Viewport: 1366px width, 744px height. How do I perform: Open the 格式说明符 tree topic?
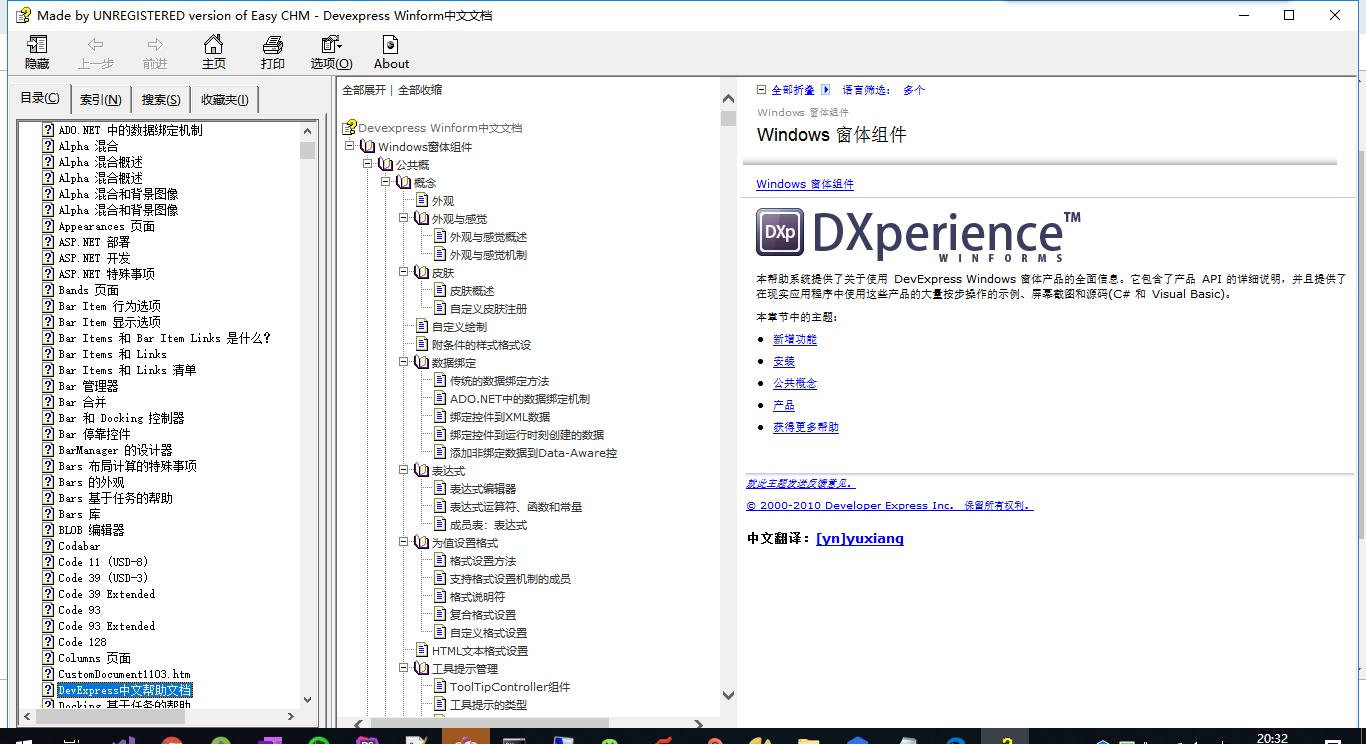coord(478,597)
